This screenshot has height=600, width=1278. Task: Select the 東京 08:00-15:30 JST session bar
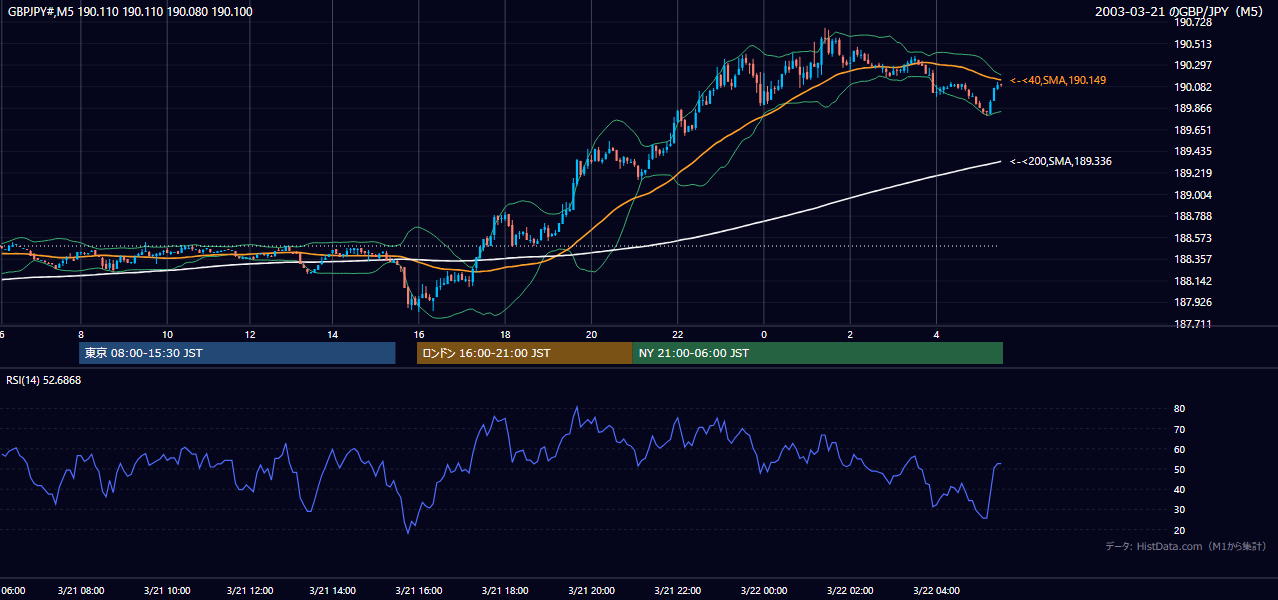coord(237,353)
